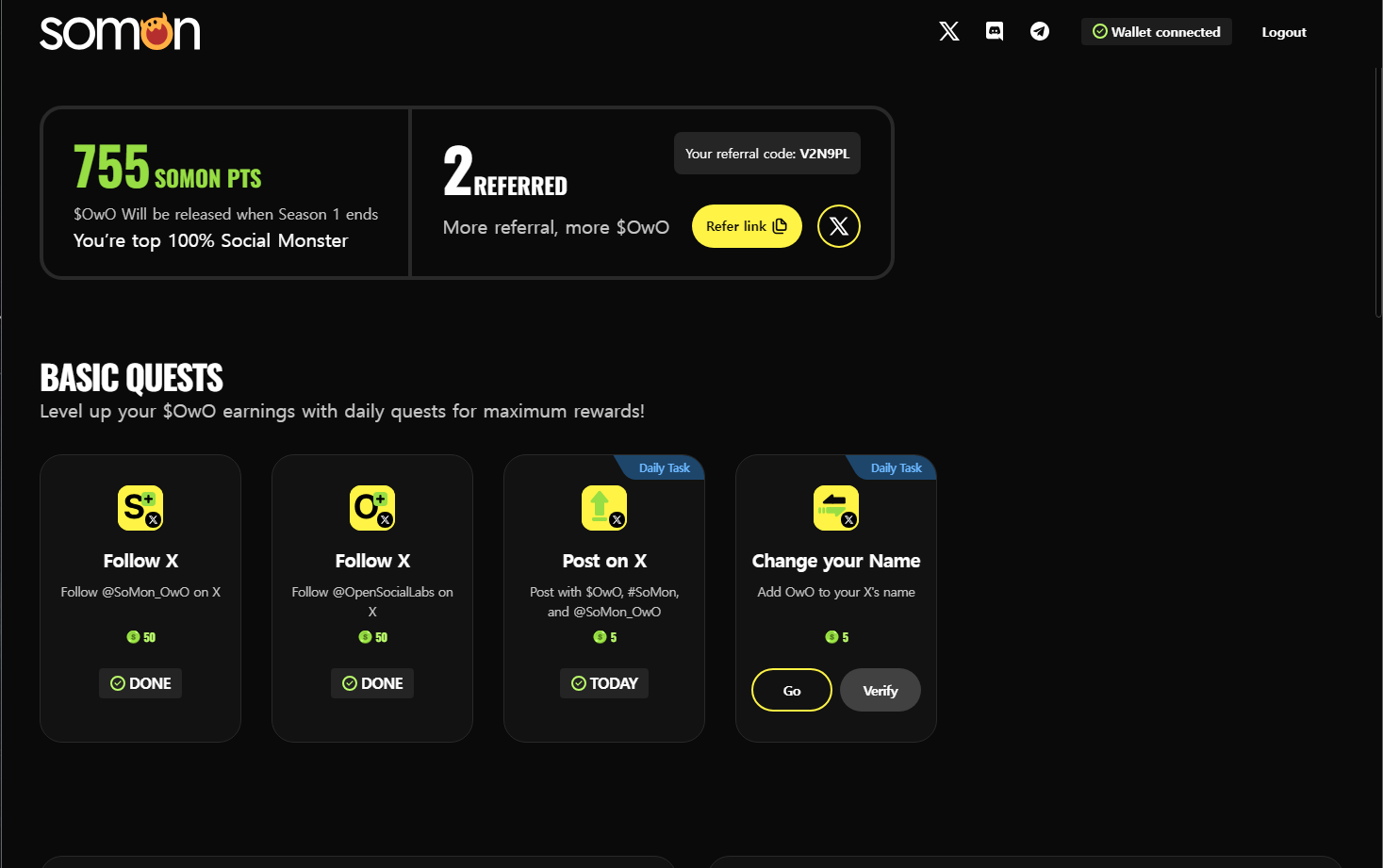Click the referral code V2N9PL box
The width and height of the screenshot is (1383, 868).
pyautogui.click(x=767, y=154)
